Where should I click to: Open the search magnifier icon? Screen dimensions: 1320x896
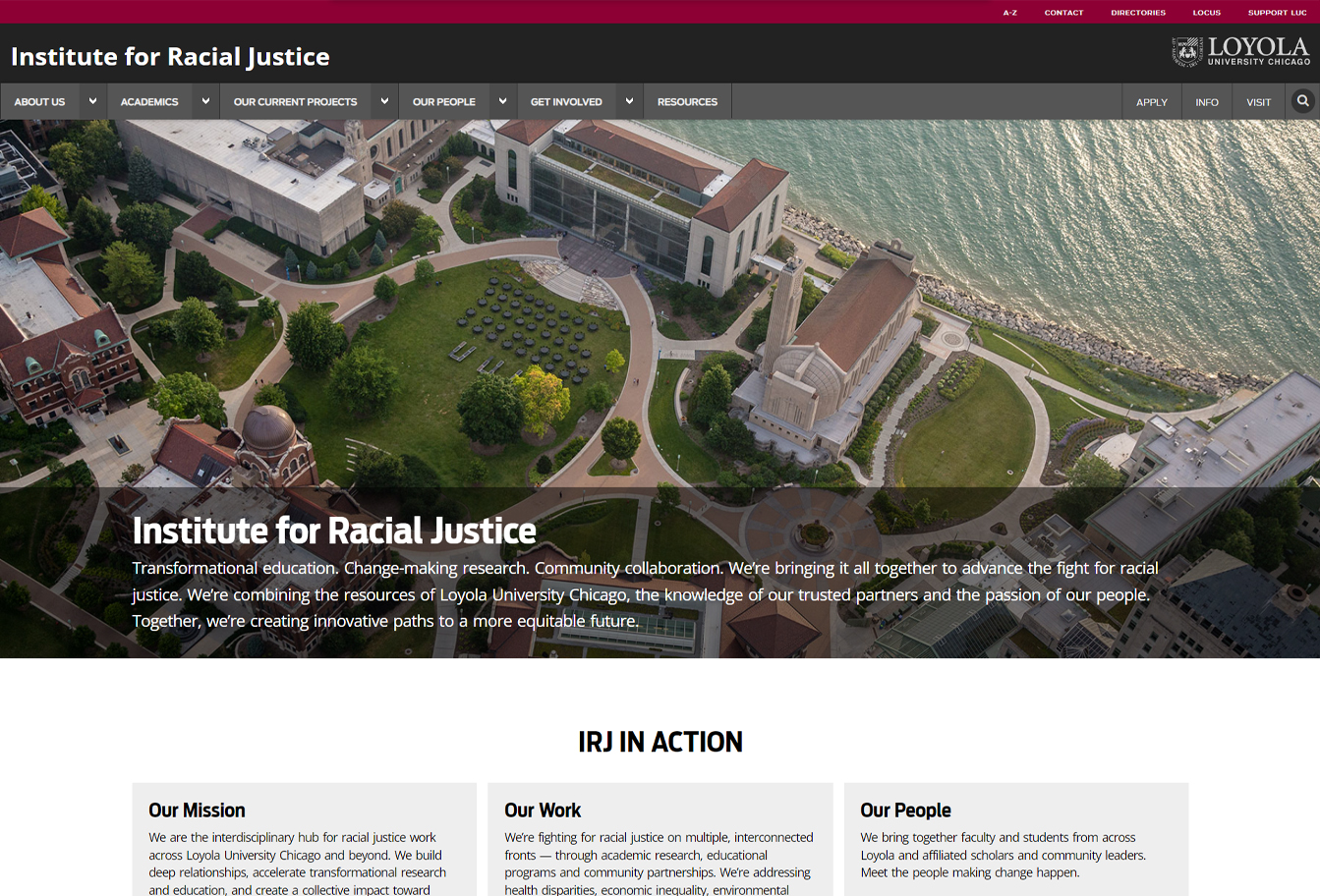point(1302,101)
